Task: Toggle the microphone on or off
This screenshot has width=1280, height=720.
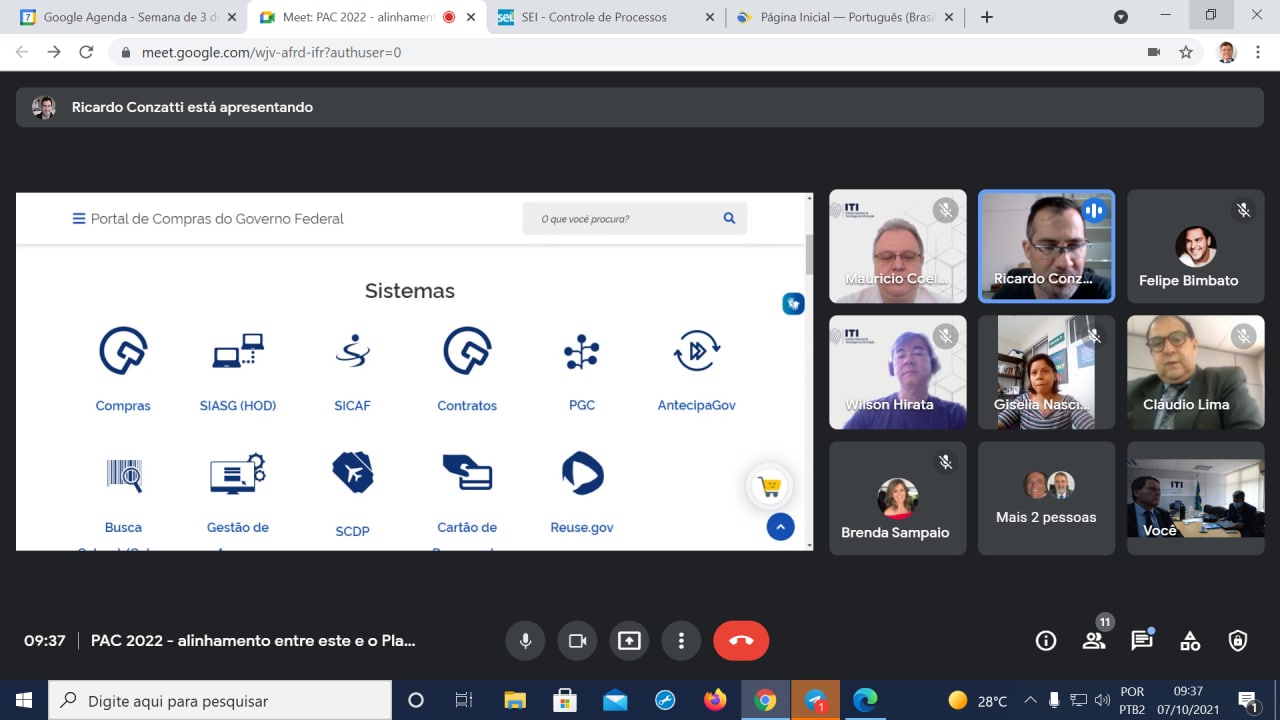Action: click(x=525, y=641)
